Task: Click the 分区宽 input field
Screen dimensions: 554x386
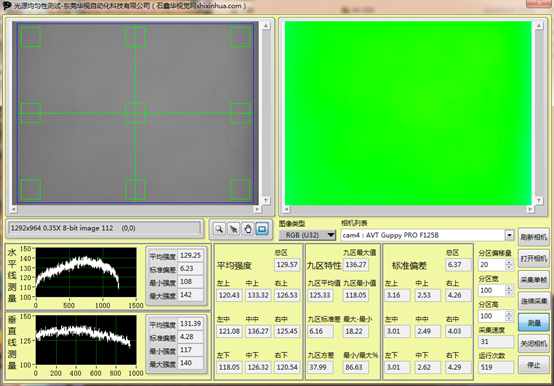Action: click(491, 290)
